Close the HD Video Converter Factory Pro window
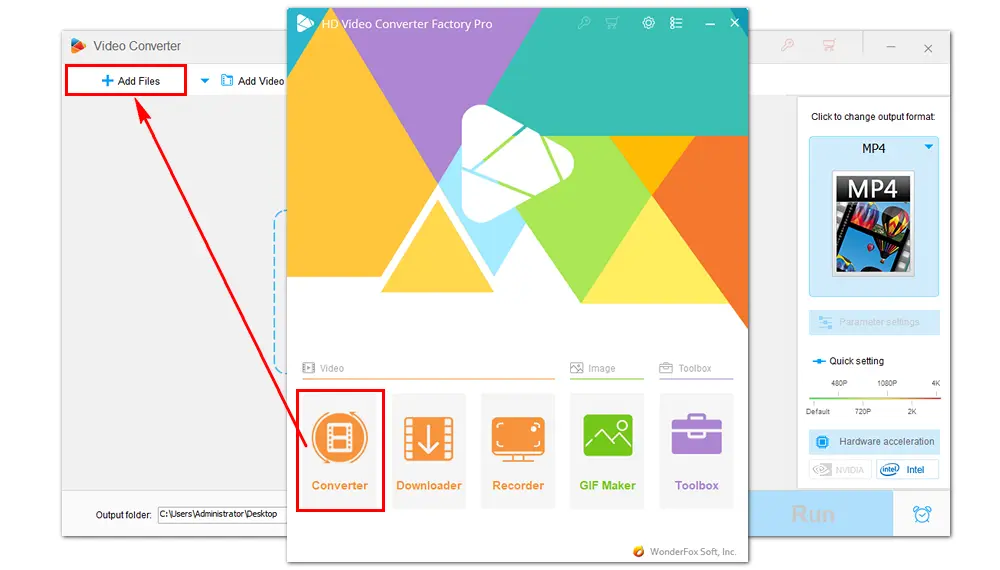This screenshot has width=1000, height=570. pyautogui.click(x=735, y=23)
